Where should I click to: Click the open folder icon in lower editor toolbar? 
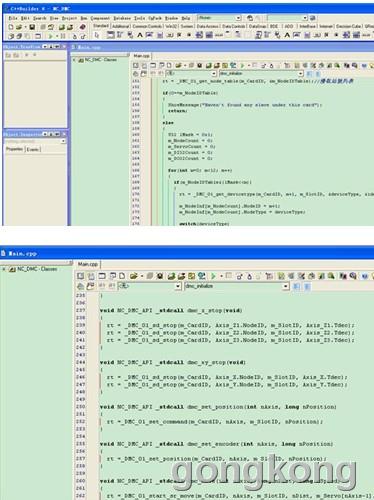pos(133,276)
